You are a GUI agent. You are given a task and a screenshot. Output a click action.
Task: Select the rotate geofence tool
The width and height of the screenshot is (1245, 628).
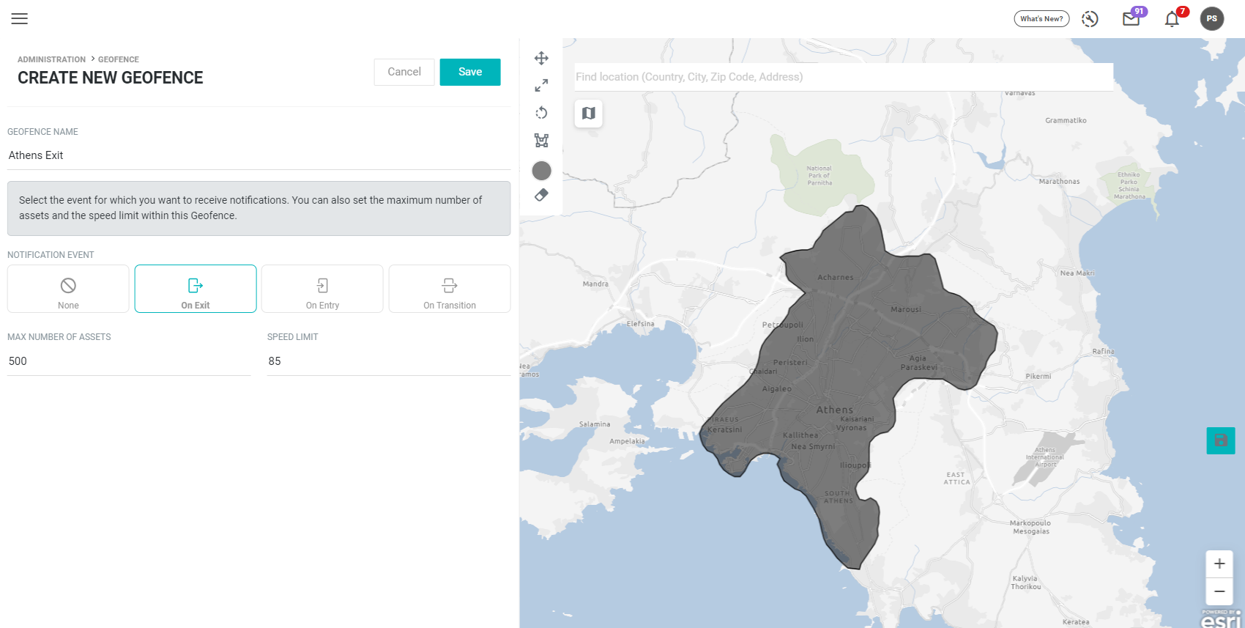click(541, 113)
